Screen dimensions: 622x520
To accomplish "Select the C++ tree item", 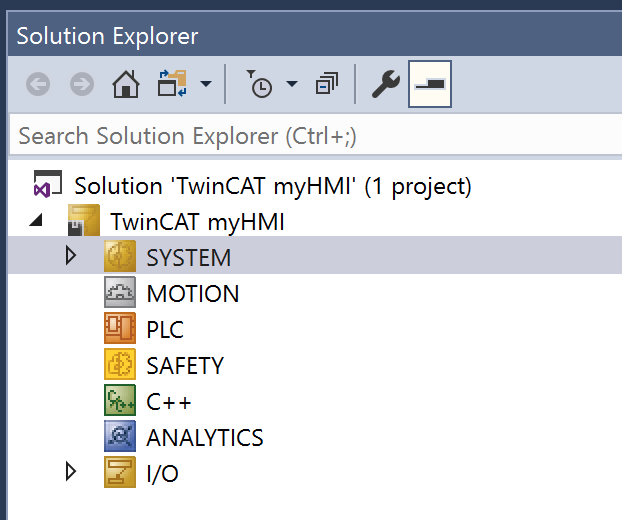I will click(x=169, y=402).
